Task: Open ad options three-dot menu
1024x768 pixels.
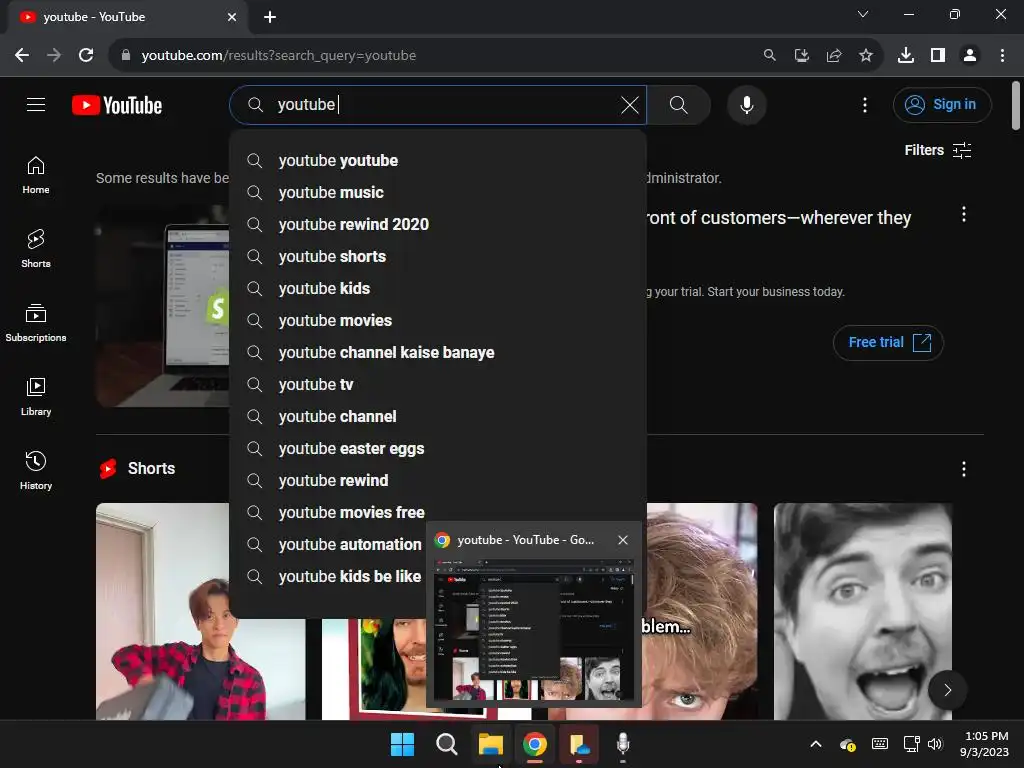Action: tap(963, 215)
